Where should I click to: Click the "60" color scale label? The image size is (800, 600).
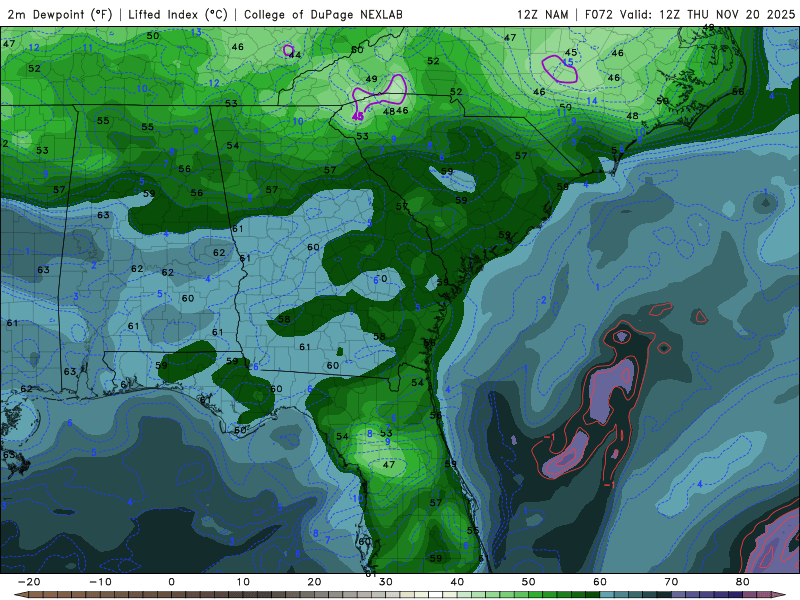point(600,582)
